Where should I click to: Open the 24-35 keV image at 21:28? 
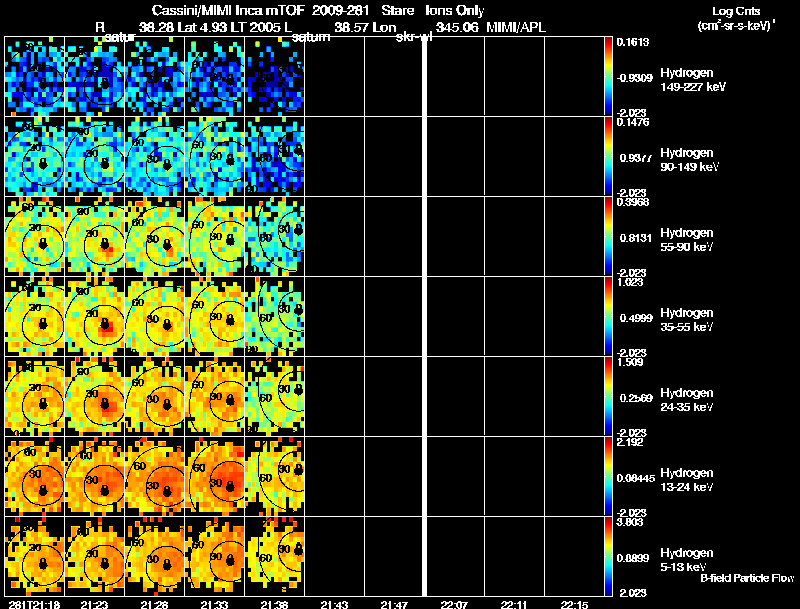pos(155,397)
